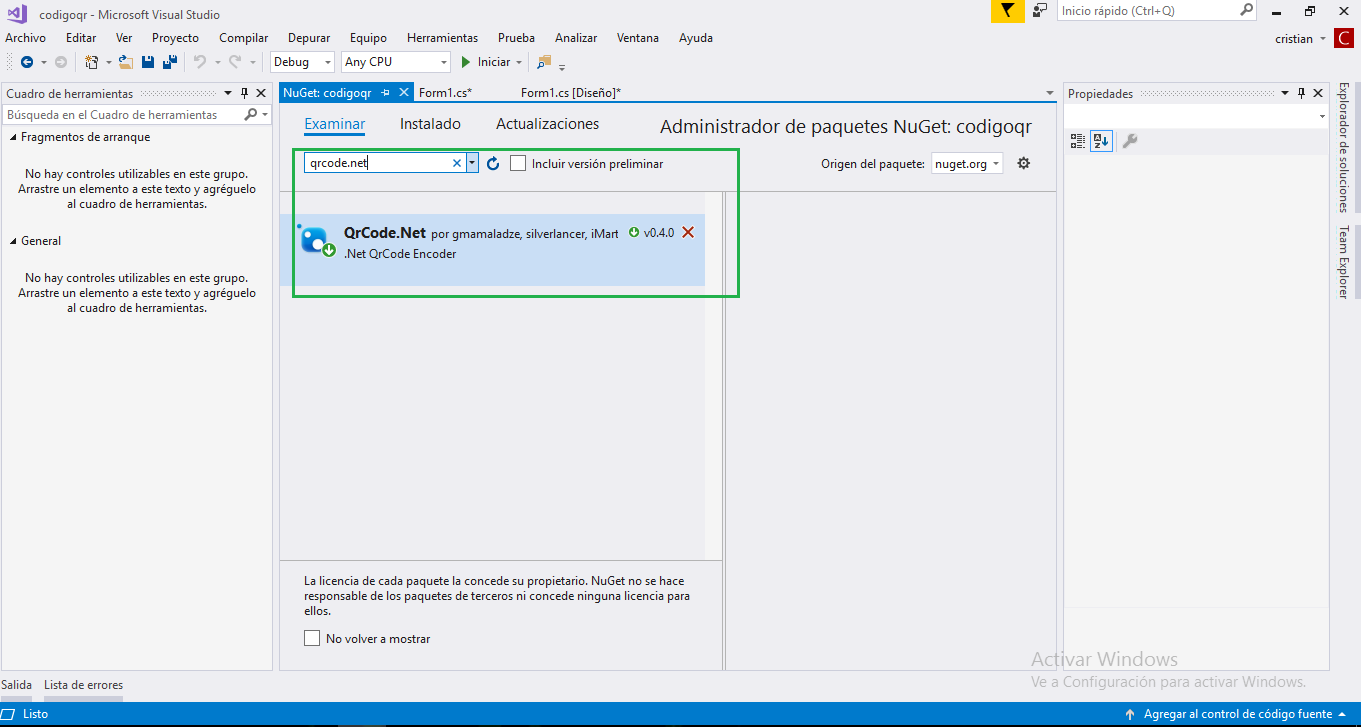Image resolution: width=1361 pixels, height=727 pixels.
Task: Click the QrCode.Net package icon
Action: 317,241
